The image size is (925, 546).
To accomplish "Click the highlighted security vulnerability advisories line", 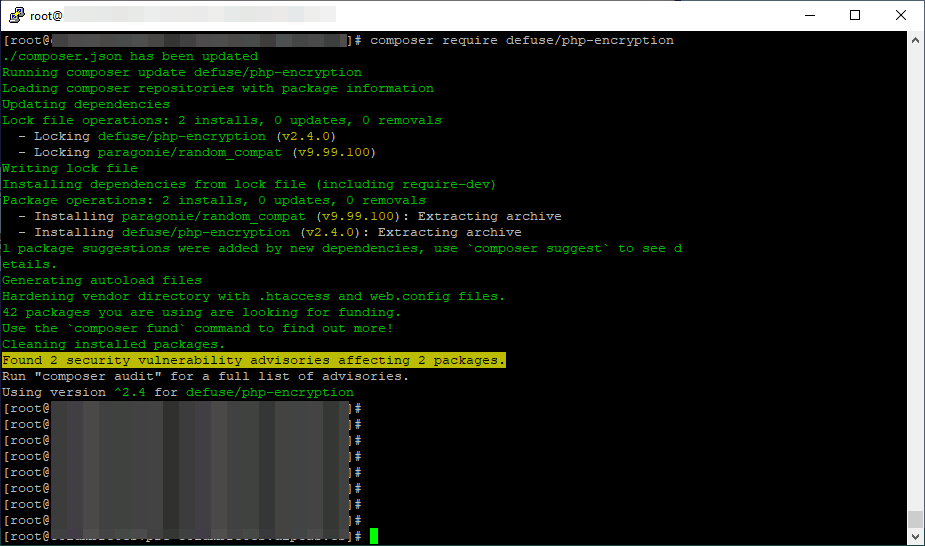I will pyautogui.click(x=254, y=360).
